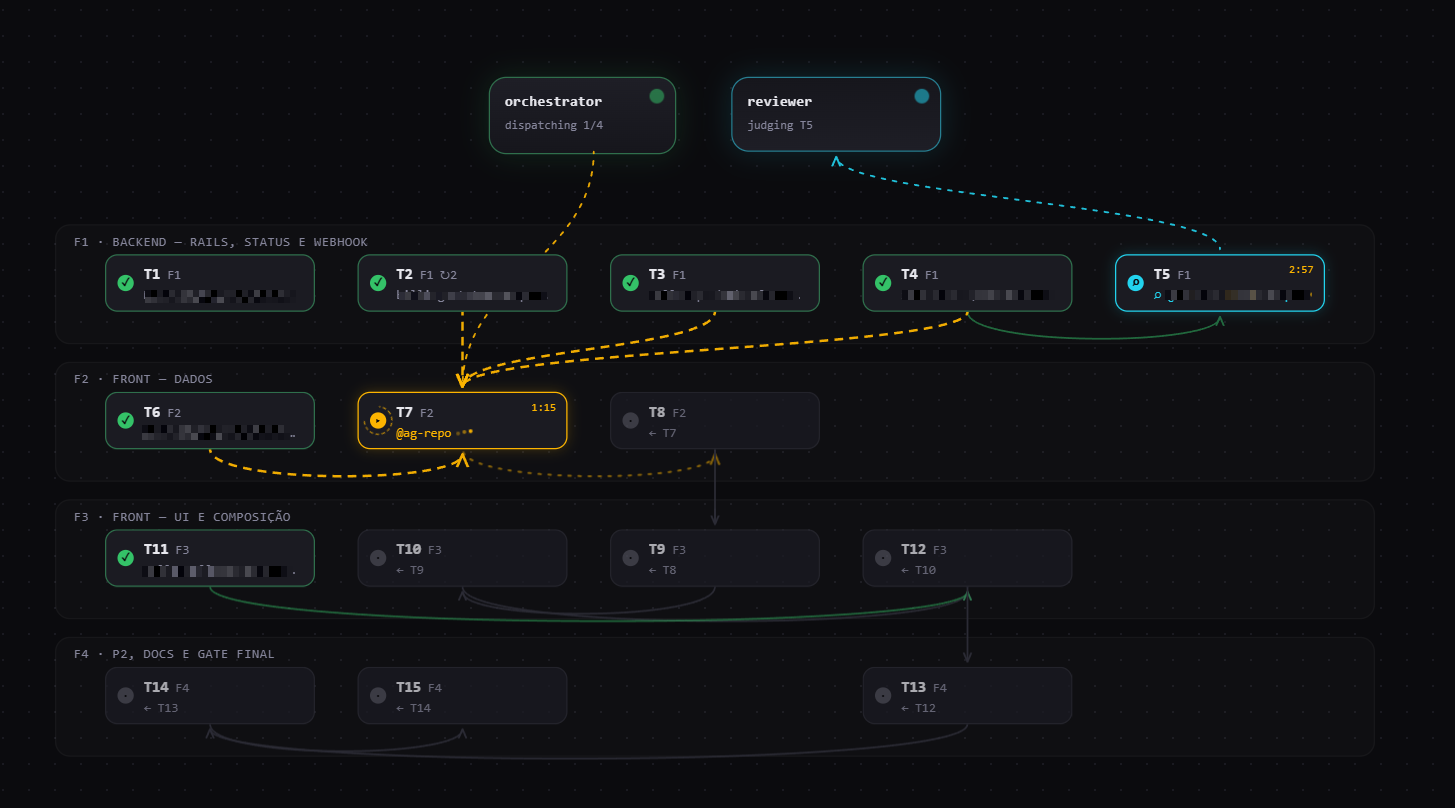Click the green checkmark icon on T3

630,283
